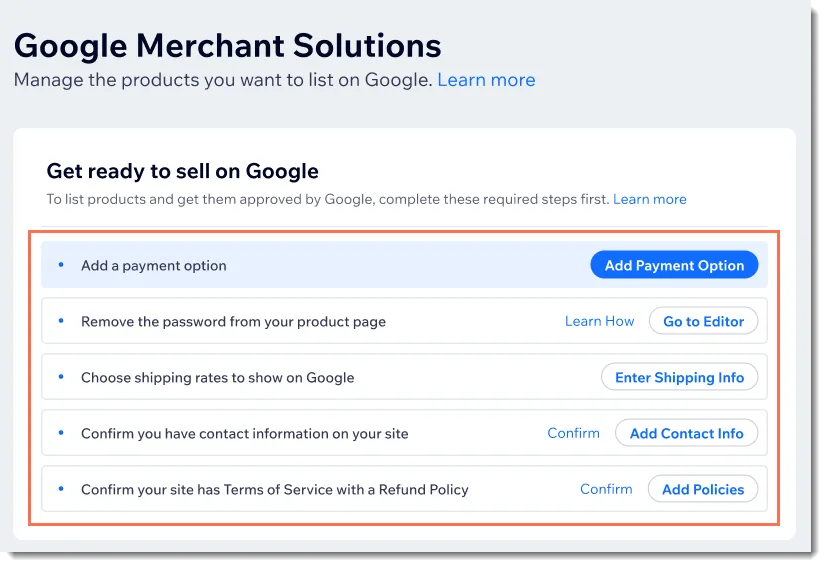This screenshot has width=826, height=567.
Task: Open the Go to Editor button
Action: (703, 321)
